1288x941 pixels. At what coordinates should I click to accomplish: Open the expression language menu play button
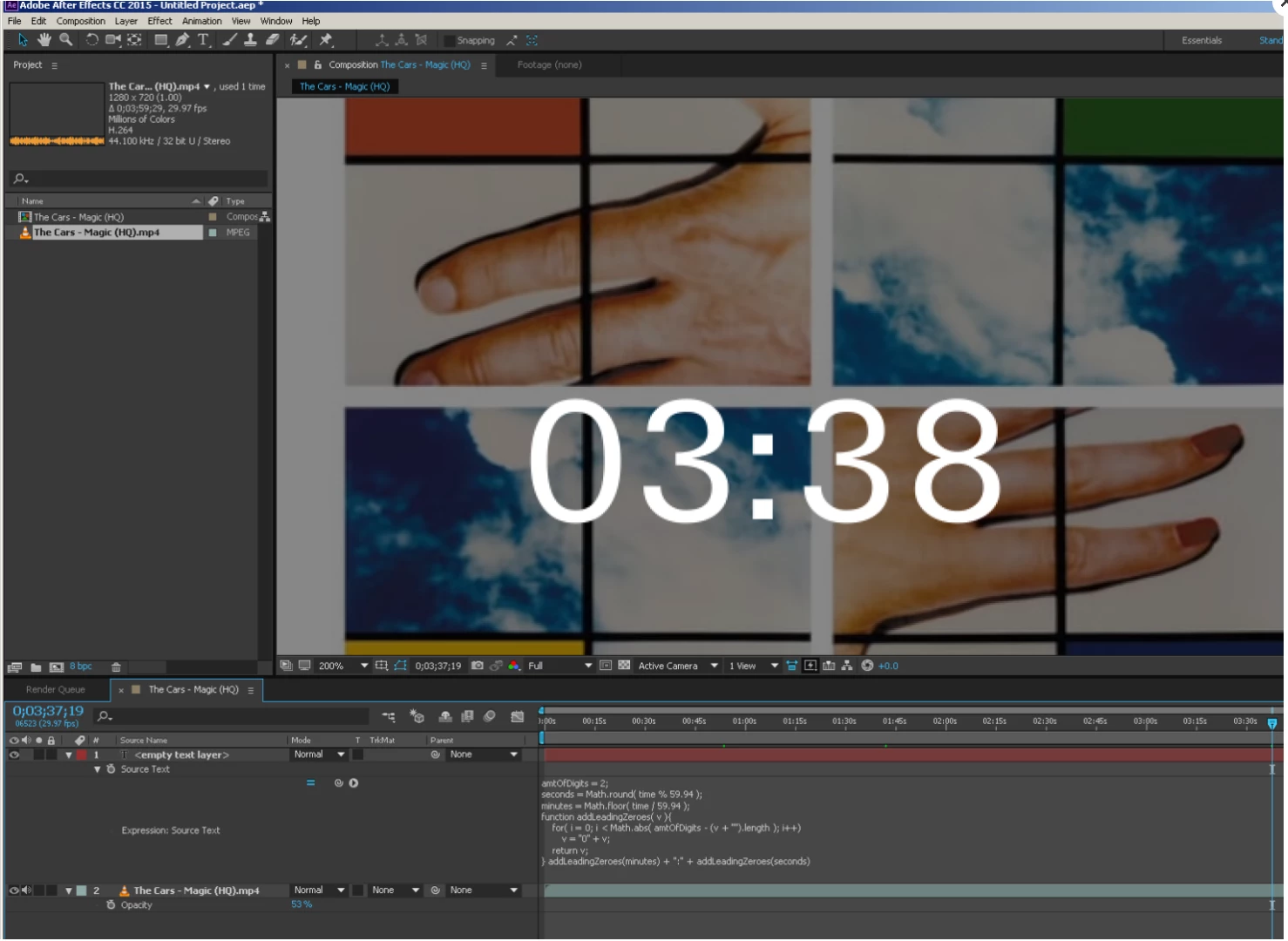(x=354, y=783)
